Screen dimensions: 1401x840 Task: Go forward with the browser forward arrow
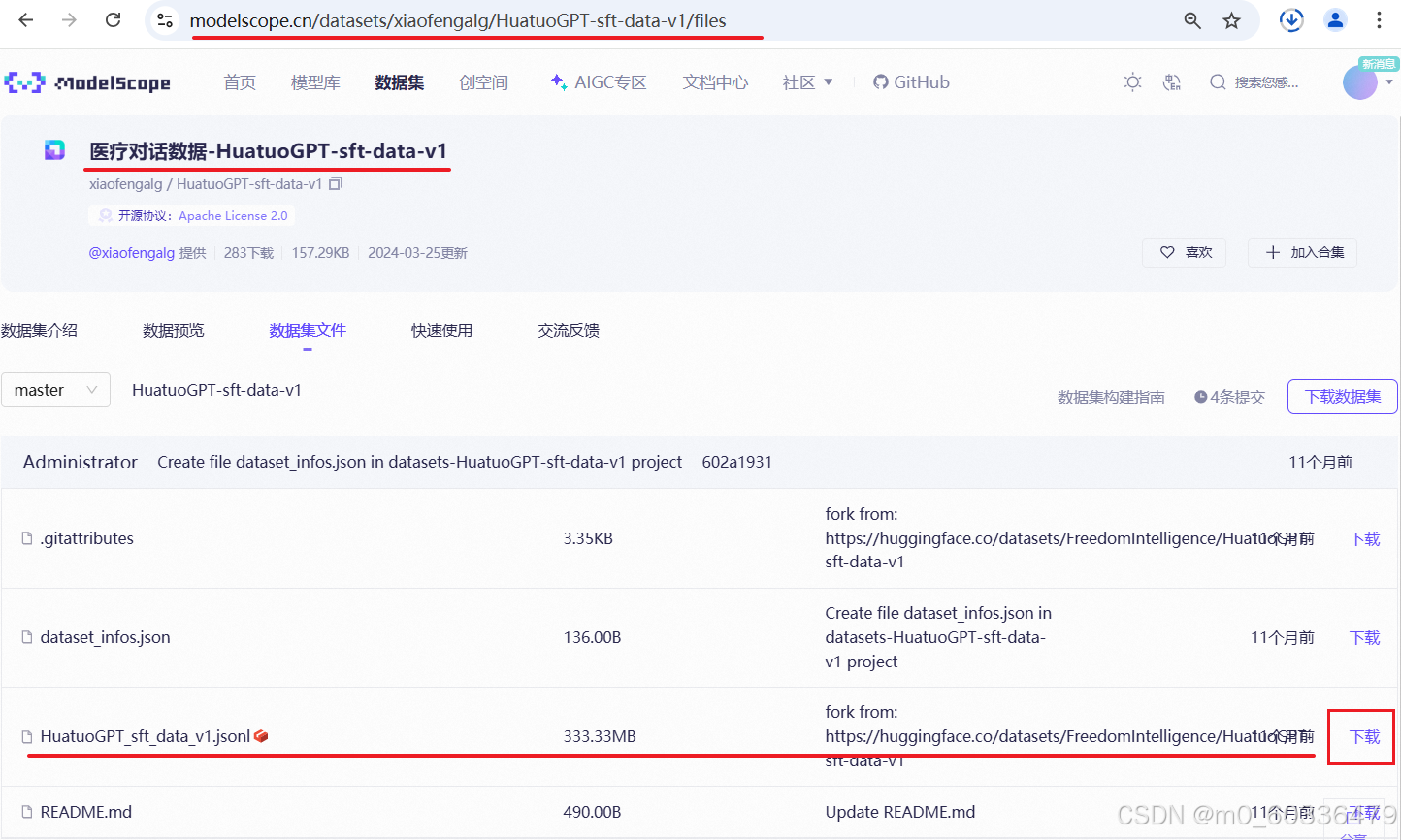point(69,20)
